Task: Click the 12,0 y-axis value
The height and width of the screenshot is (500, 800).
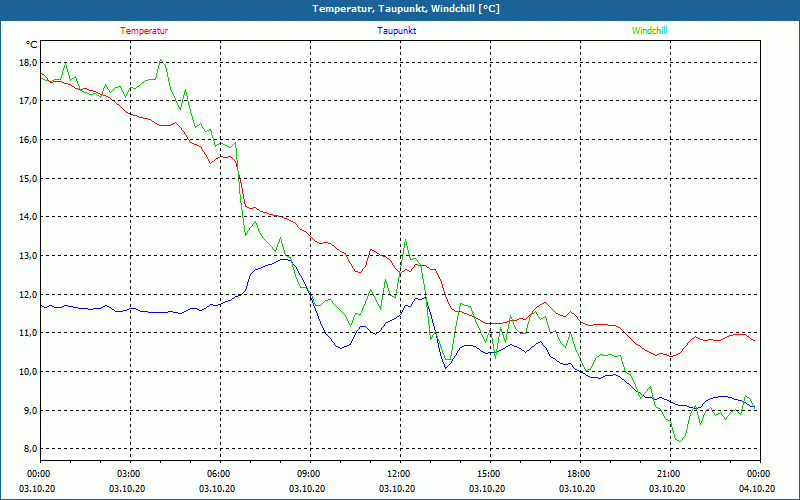Action: 29,294
